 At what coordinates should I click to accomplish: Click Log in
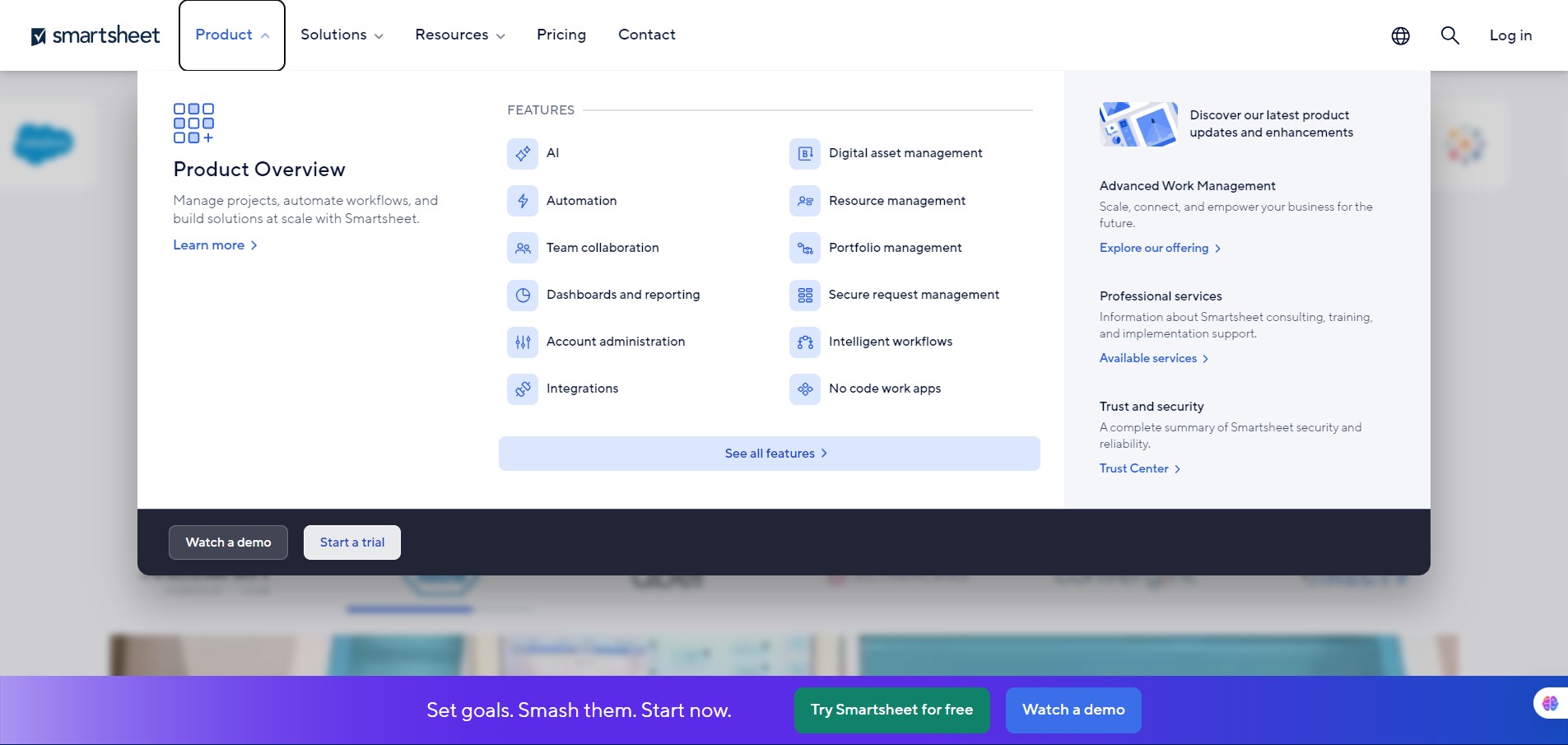pos(1510,35)
